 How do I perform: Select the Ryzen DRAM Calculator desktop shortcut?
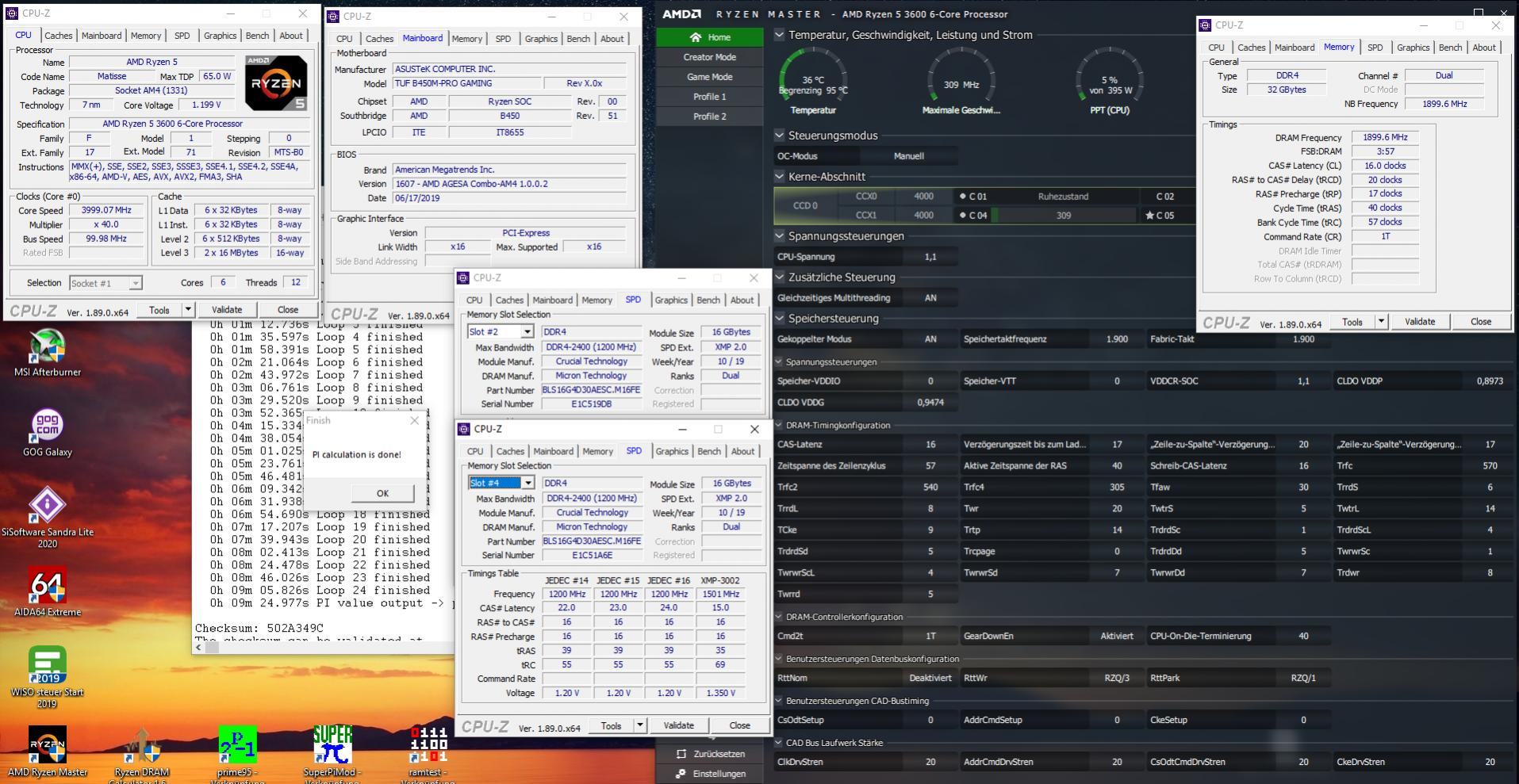[x=141, y=753]
